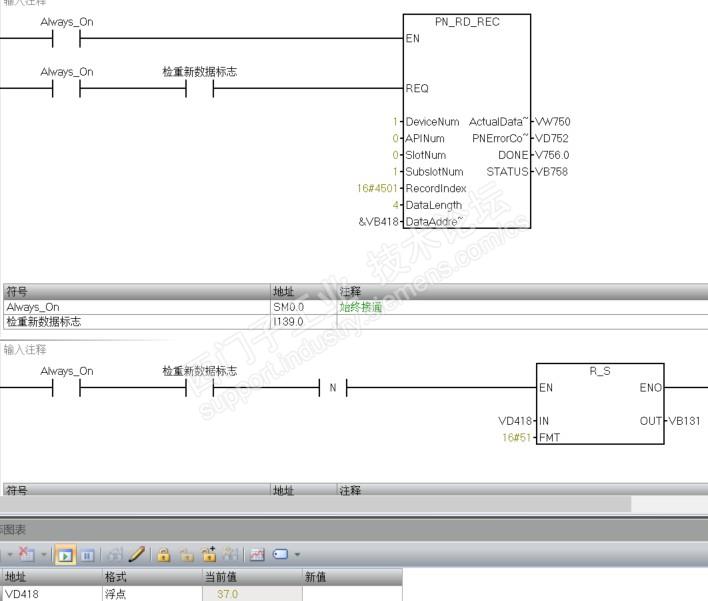Click symbol table header 注释 under first network
The width and height of the screenshot is (708, 601).
click(x=522, y=292)
